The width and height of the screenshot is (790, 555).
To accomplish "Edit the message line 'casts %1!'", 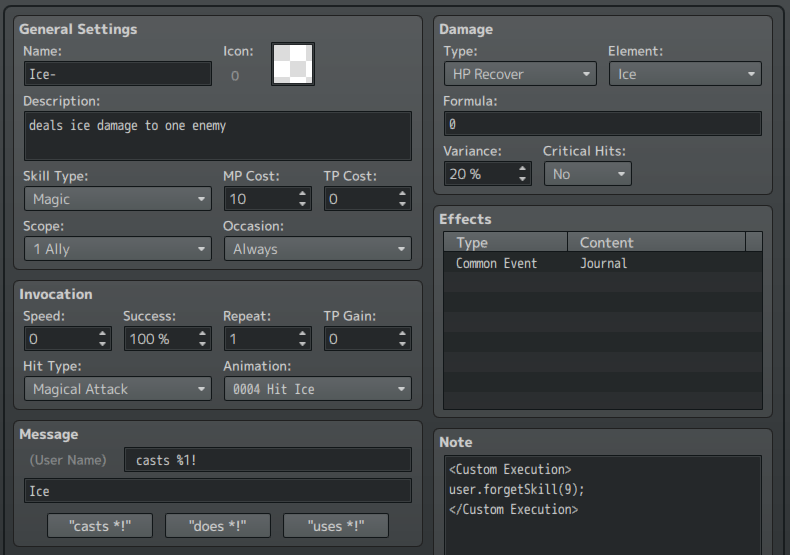I will 268,460.
